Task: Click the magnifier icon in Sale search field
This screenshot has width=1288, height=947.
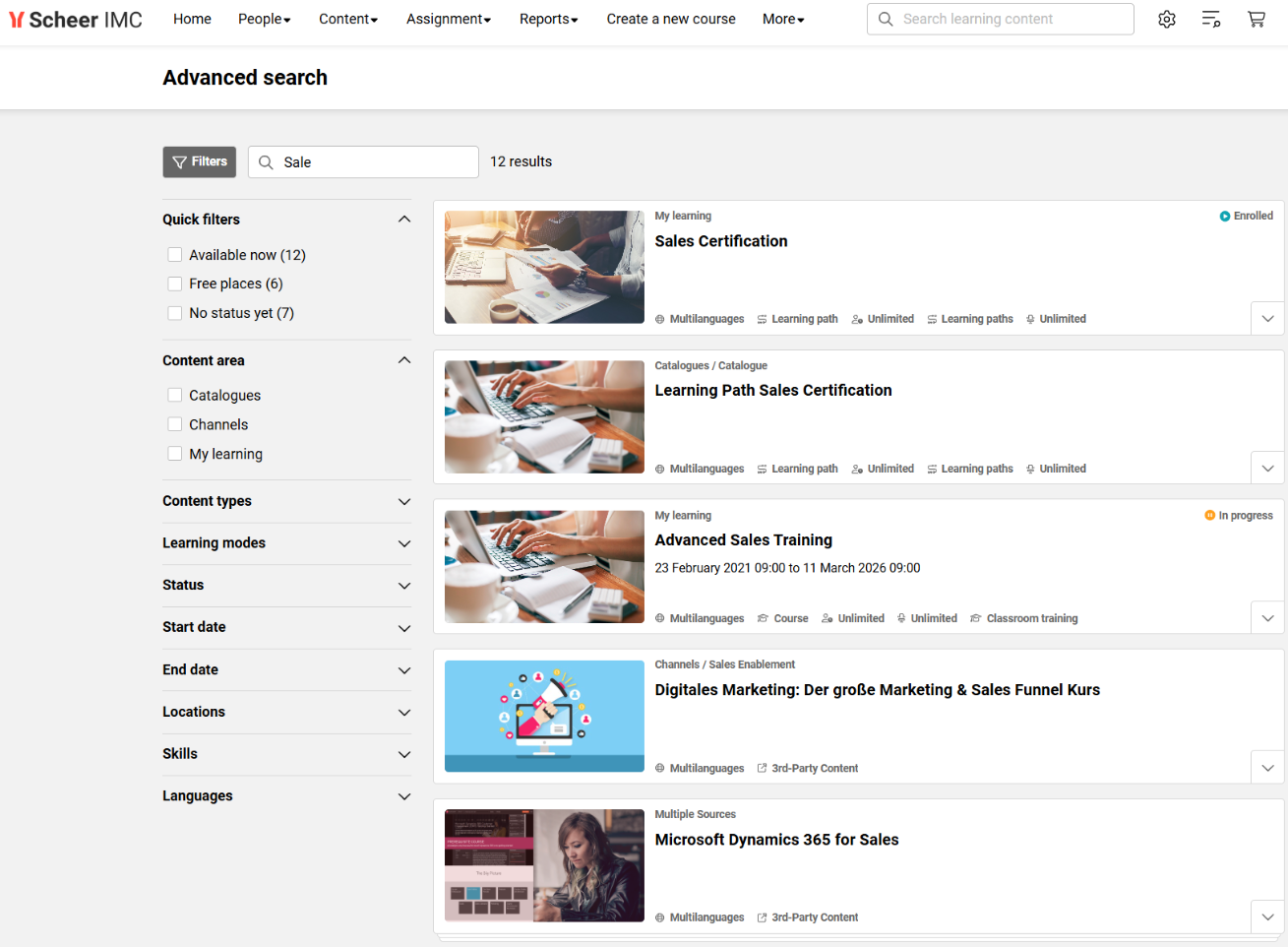Action: 266,162
